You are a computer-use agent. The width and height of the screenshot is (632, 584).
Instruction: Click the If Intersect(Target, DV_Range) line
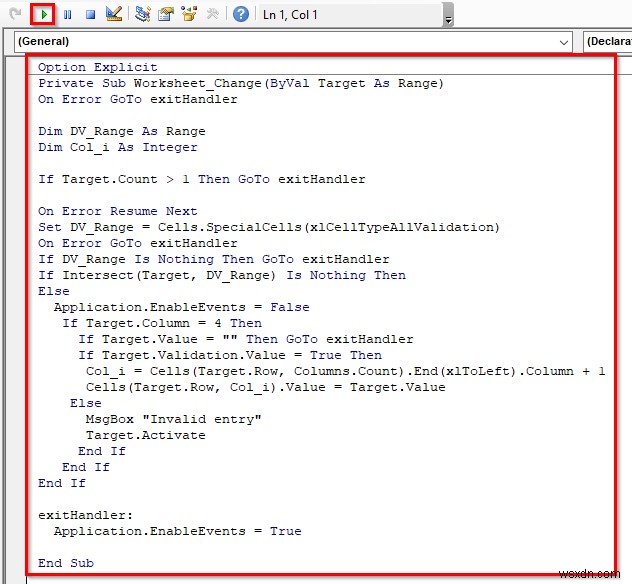click(x=222, y=275)
